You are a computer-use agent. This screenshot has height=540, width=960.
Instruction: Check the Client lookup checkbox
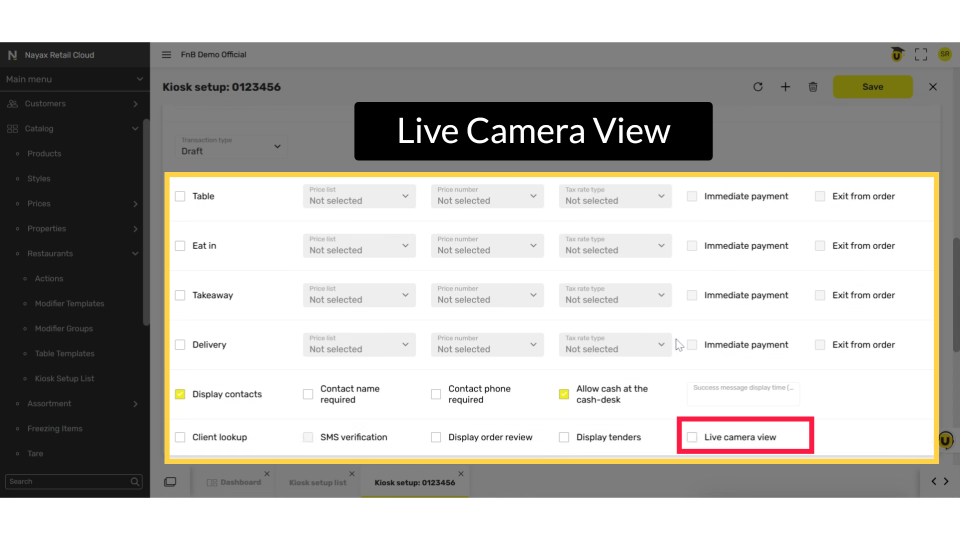pyautogui.click(x=180, y=437)
